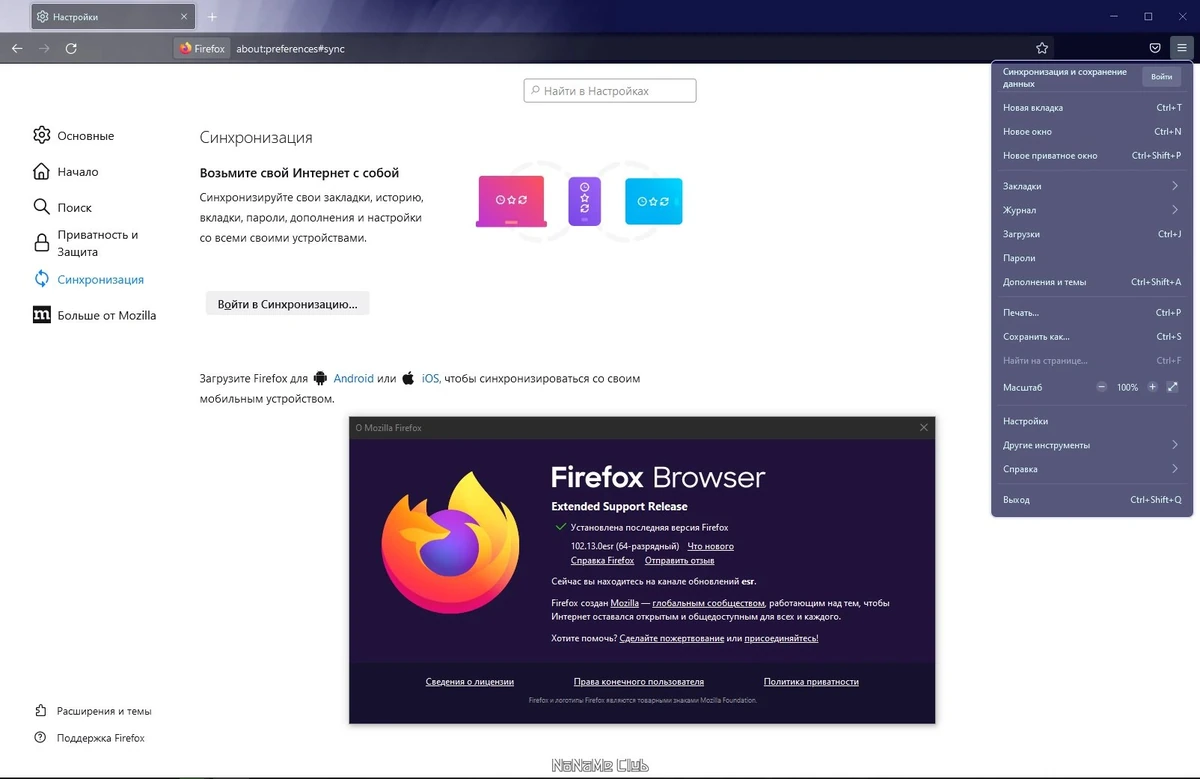Image resolution: width=1200 pixels, height=779 pixels.
Task: Select Новое окно menu item
Action: pos(1092,131)
